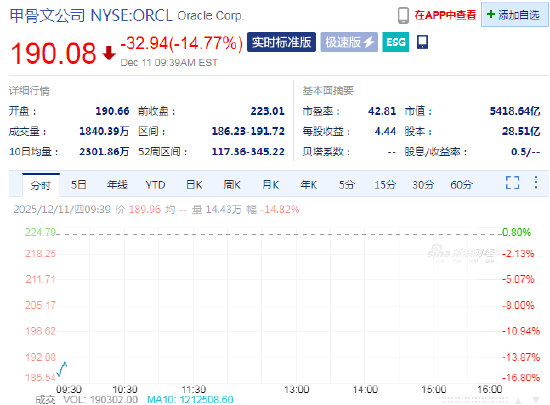Open the chart three-dot more menu
The width and height of the screenshot is (550, 405).
(x=536, y=183)
